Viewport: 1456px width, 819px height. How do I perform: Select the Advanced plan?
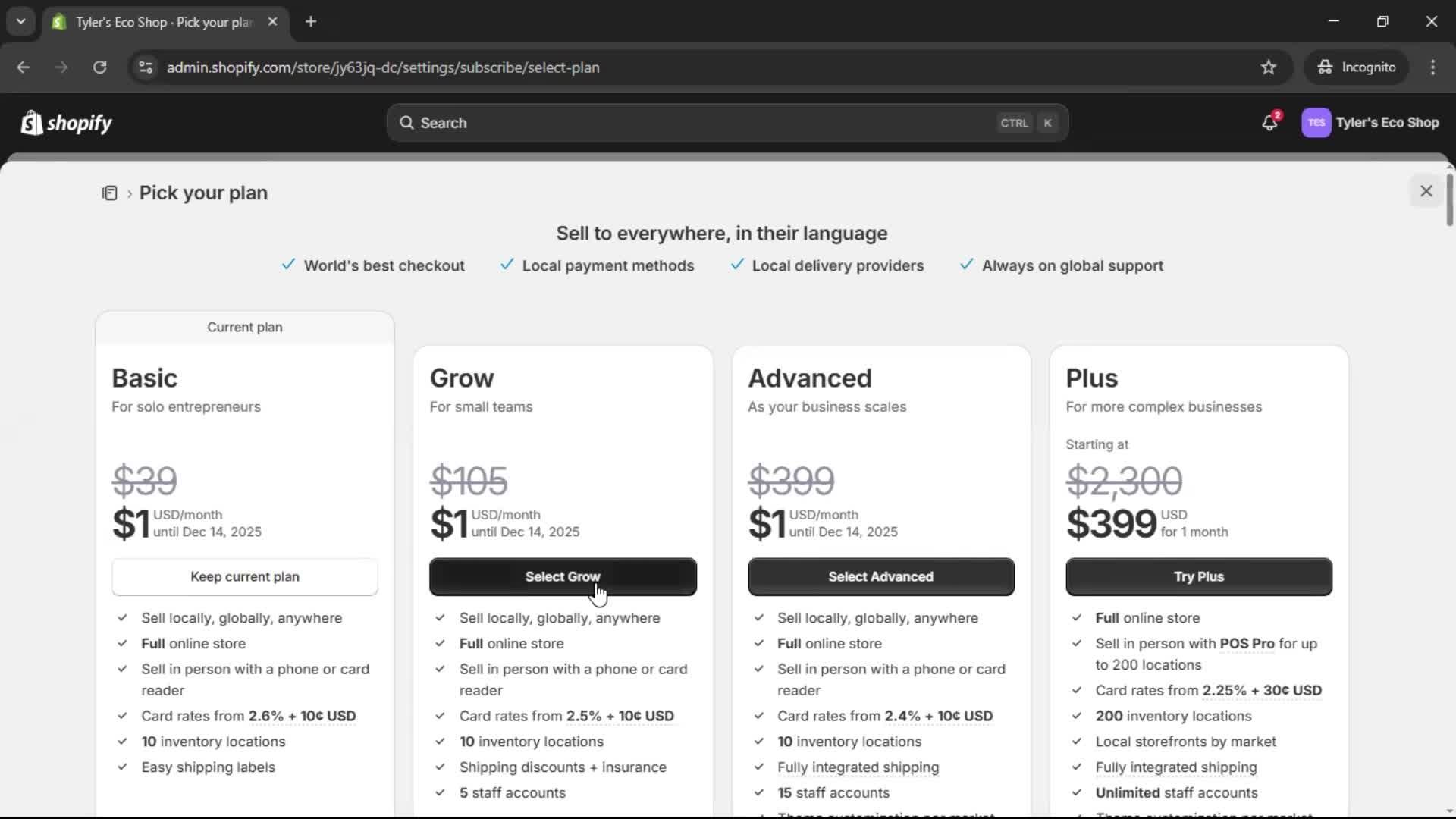[880, 577]
